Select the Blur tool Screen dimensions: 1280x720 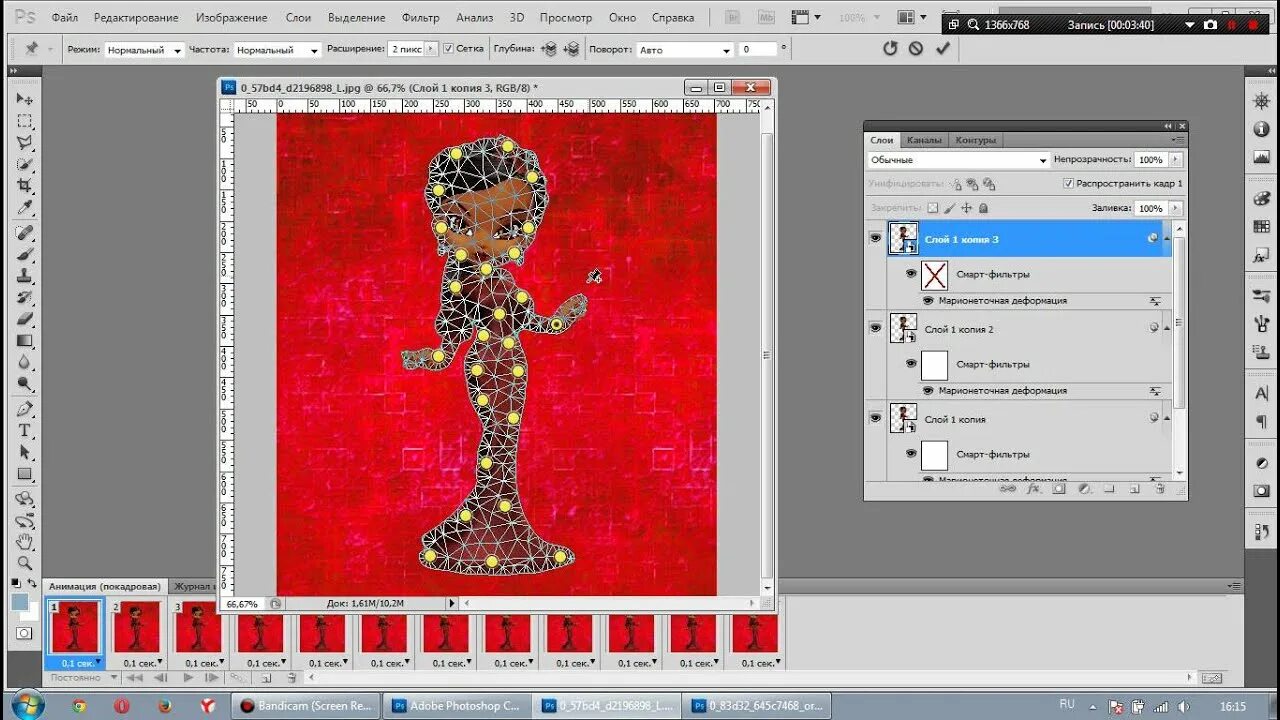point(25,362)
